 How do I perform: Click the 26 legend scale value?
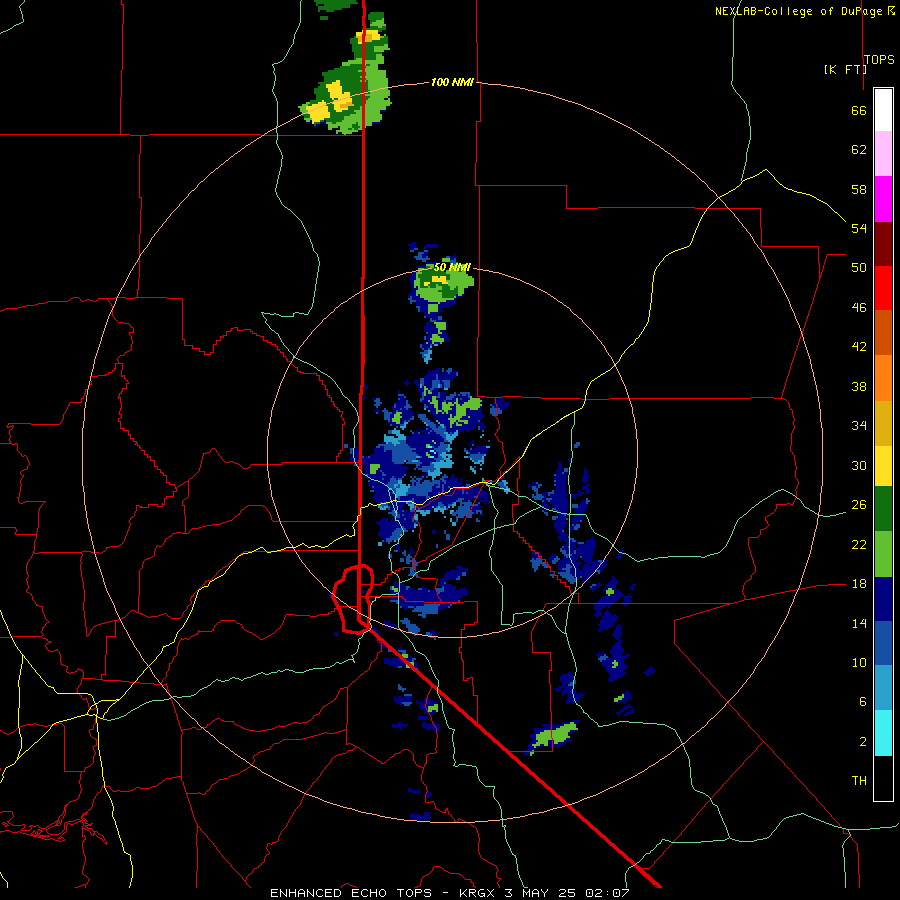pos(859,505)
